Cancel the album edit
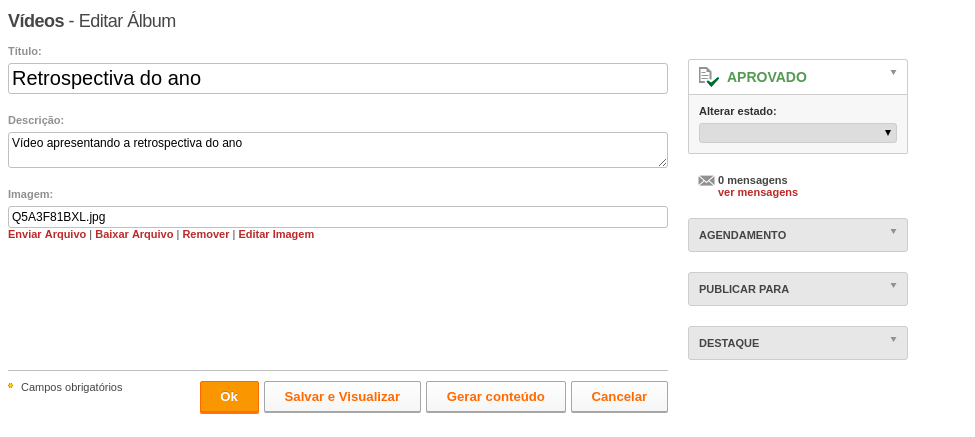The height and width of the screenshot is (437, 975). point(619,397)
